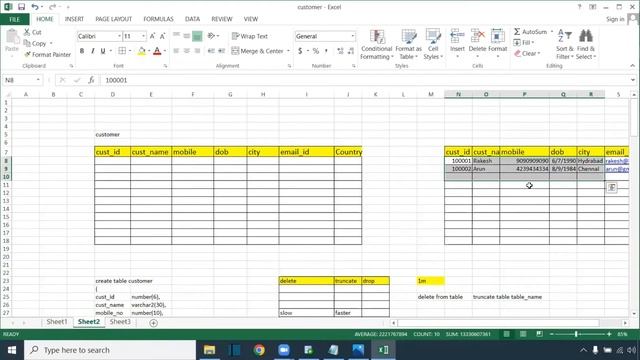Click Decrease Indent icon
Image resolution: width=640 pixels, height=360 pixels.
point(211,51)
